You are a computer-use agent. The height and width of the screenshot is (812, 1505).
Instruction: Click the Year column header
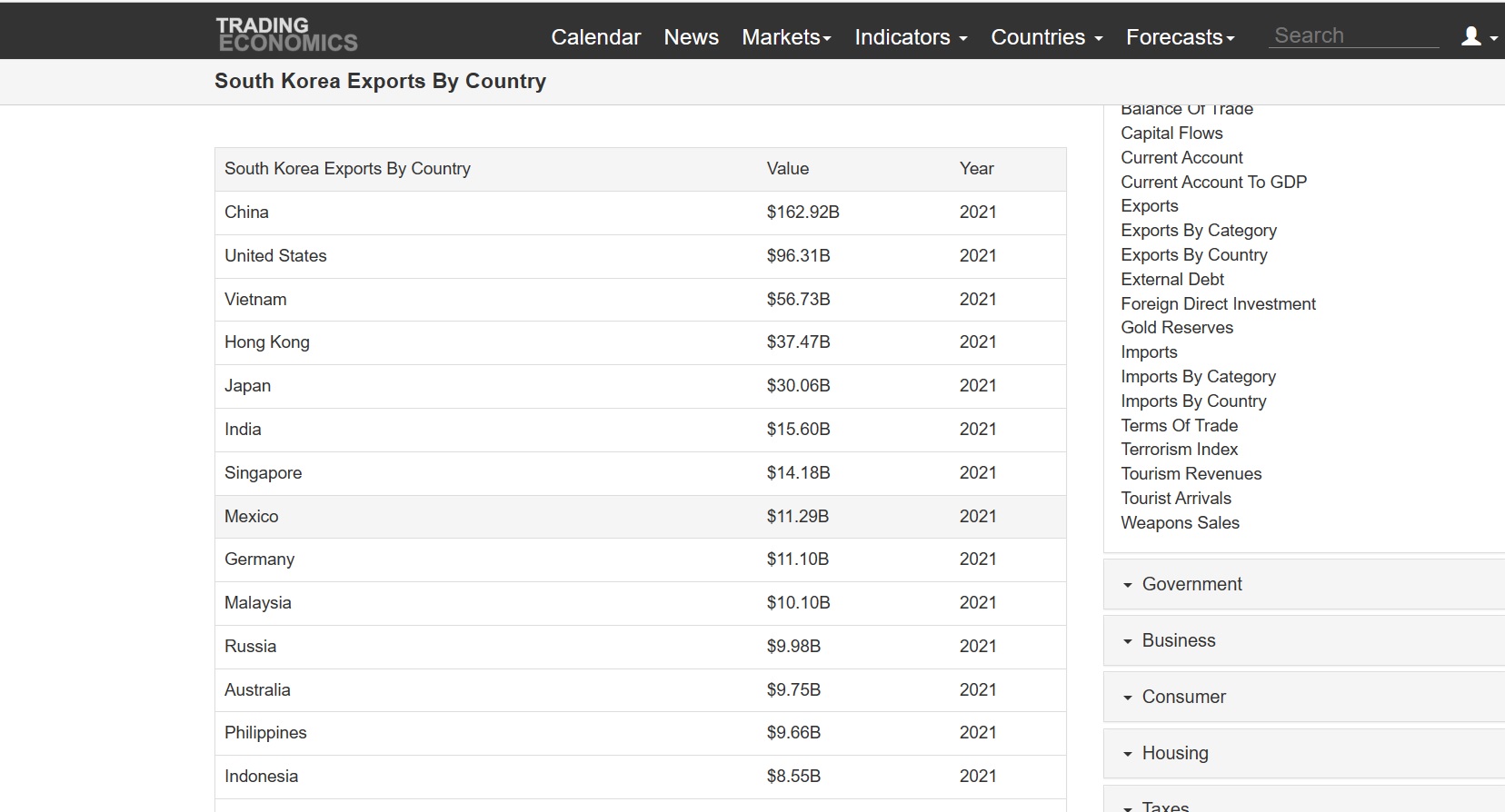[x=976, y=169]
